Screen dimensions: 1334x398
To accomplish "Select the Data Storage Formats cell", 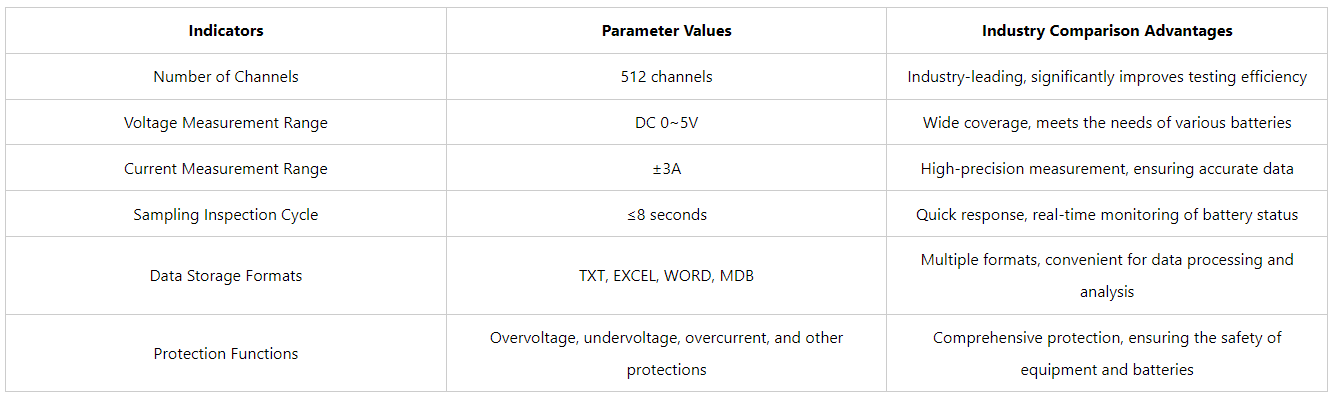I will coord(226,276).
